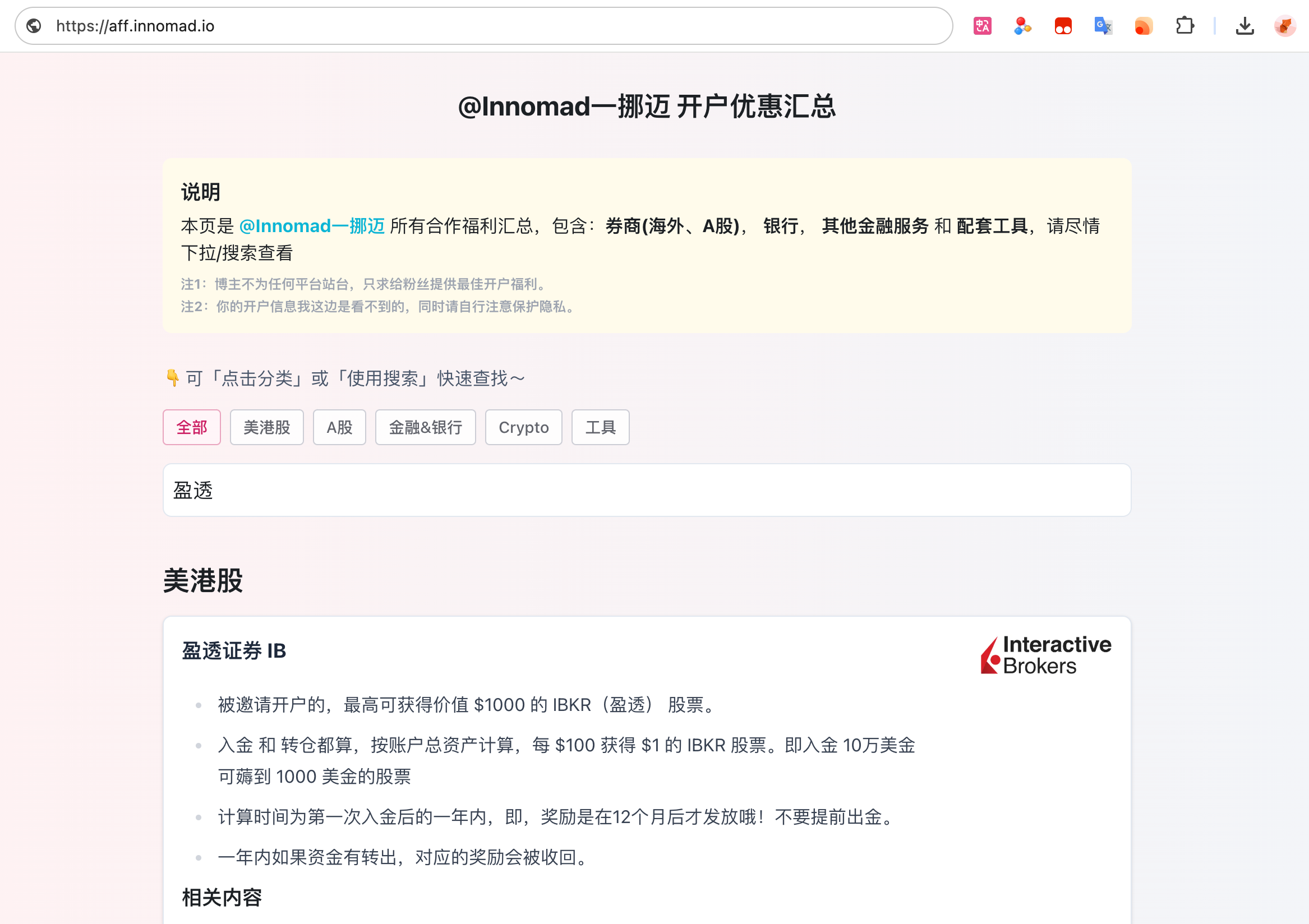Open the browser downloads icon
The height and width of the screenshot is (924, 1309).
[1245, 26]
